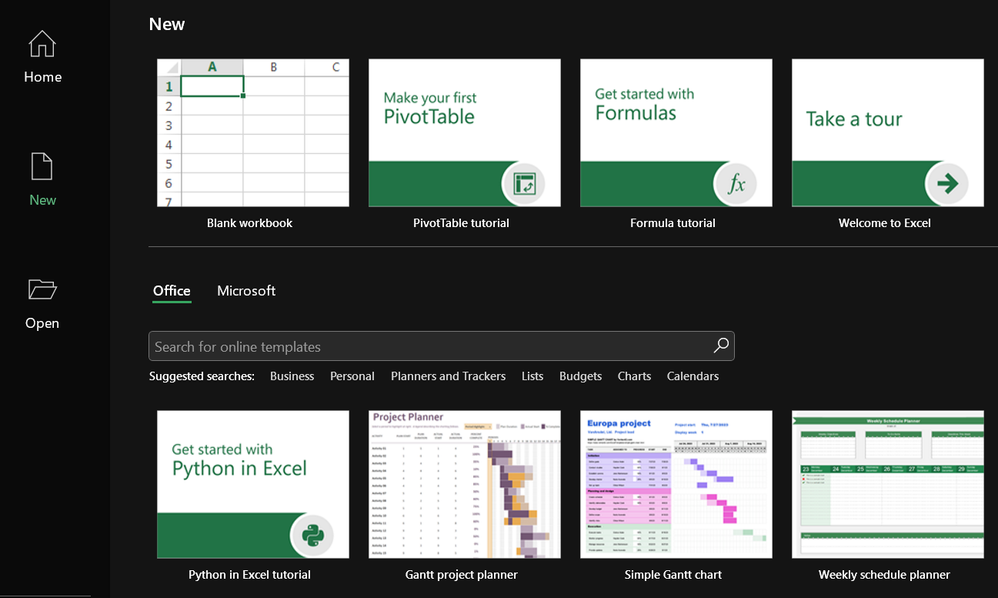Open the Welcome to Excel tour
This screenshot has height=598, width=998.
click(x=888, y=133)
